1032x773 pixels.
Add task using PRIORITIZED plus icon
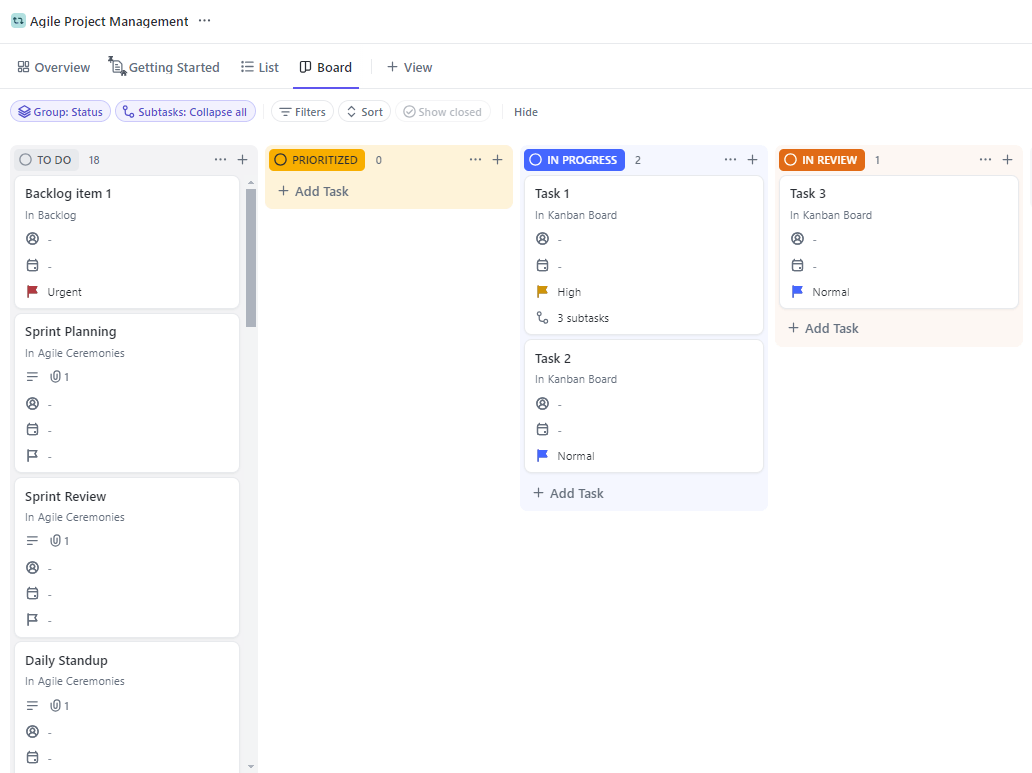pos(498,160)
